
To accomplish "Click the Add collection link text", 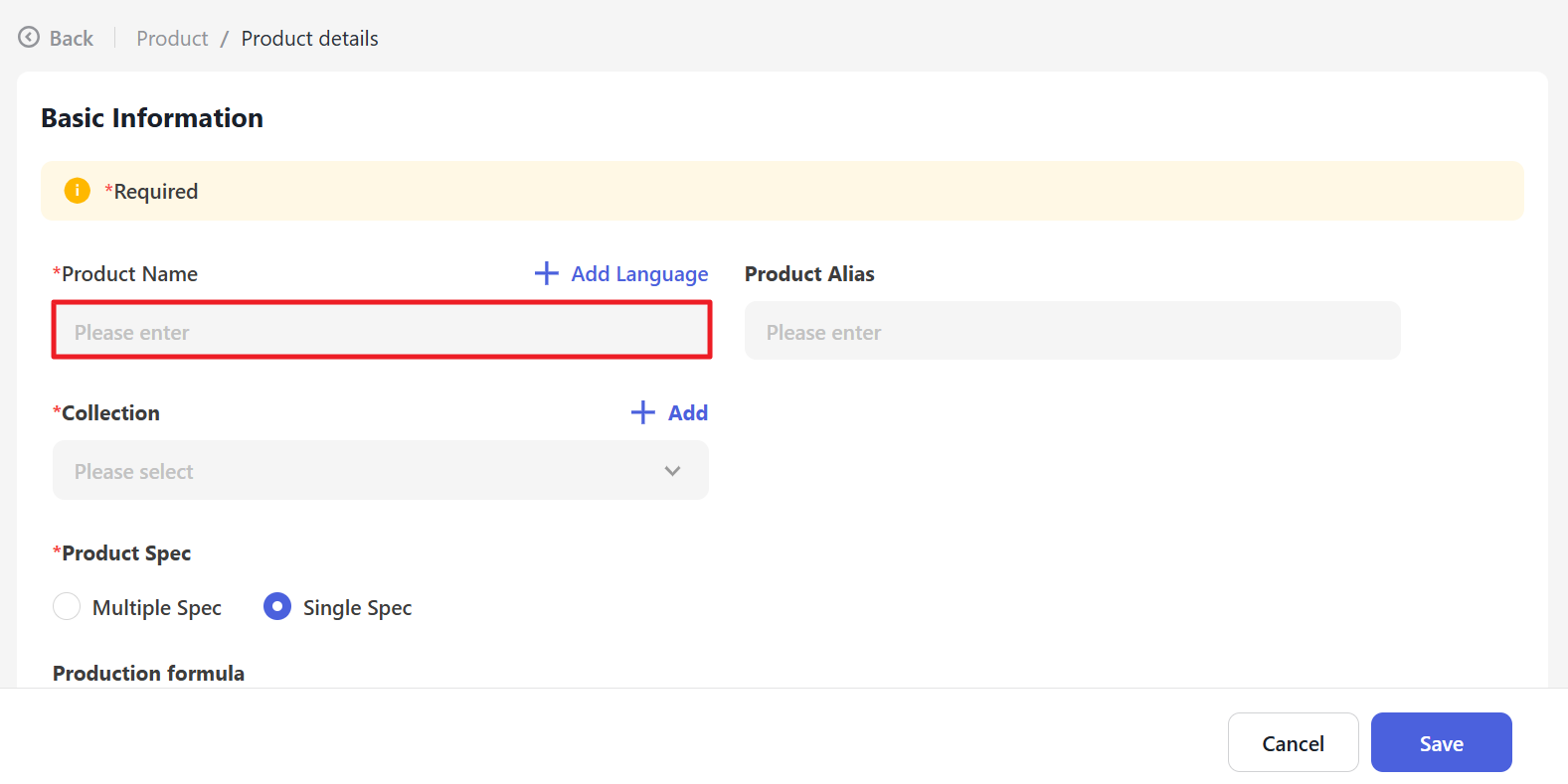I will coord(687,413).
